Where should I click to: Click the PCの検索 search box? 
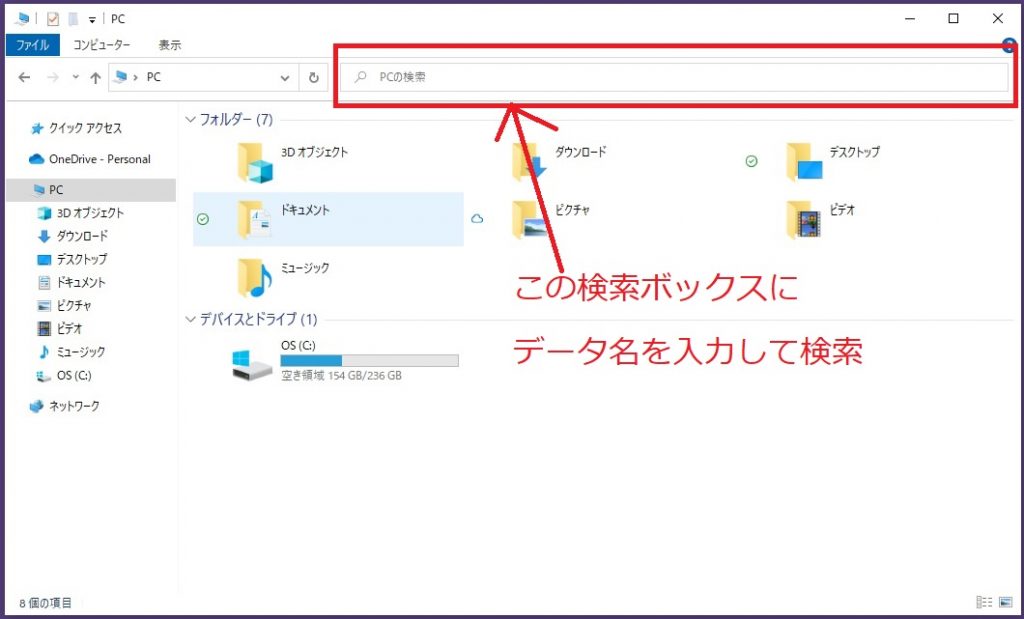pos(680,77)
